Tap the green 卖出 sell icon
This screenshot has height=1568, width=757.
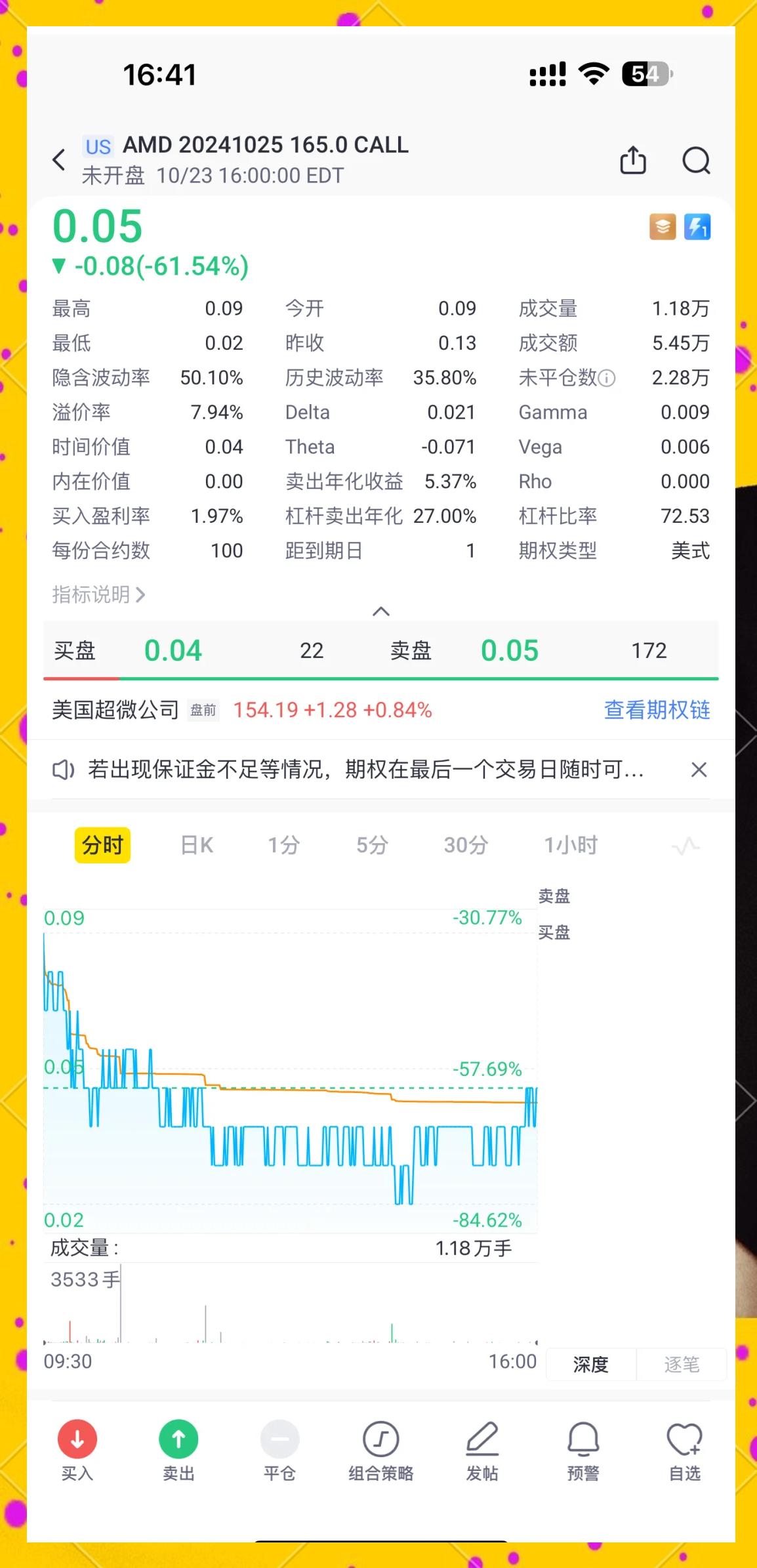[x=178, y=1439]
